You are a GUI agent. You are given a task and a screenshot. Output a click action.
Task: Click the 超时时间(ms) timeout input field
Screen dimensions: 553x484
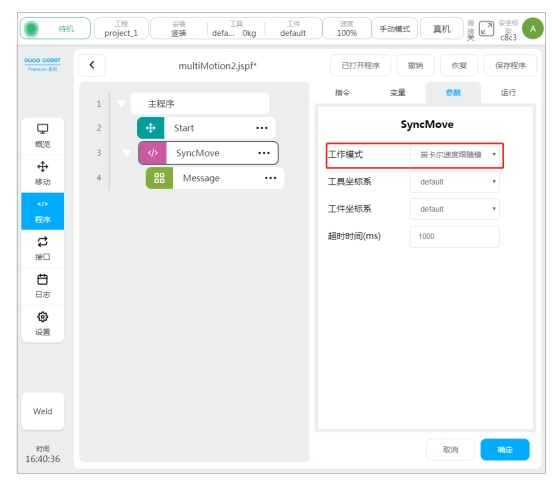point(455,236)
